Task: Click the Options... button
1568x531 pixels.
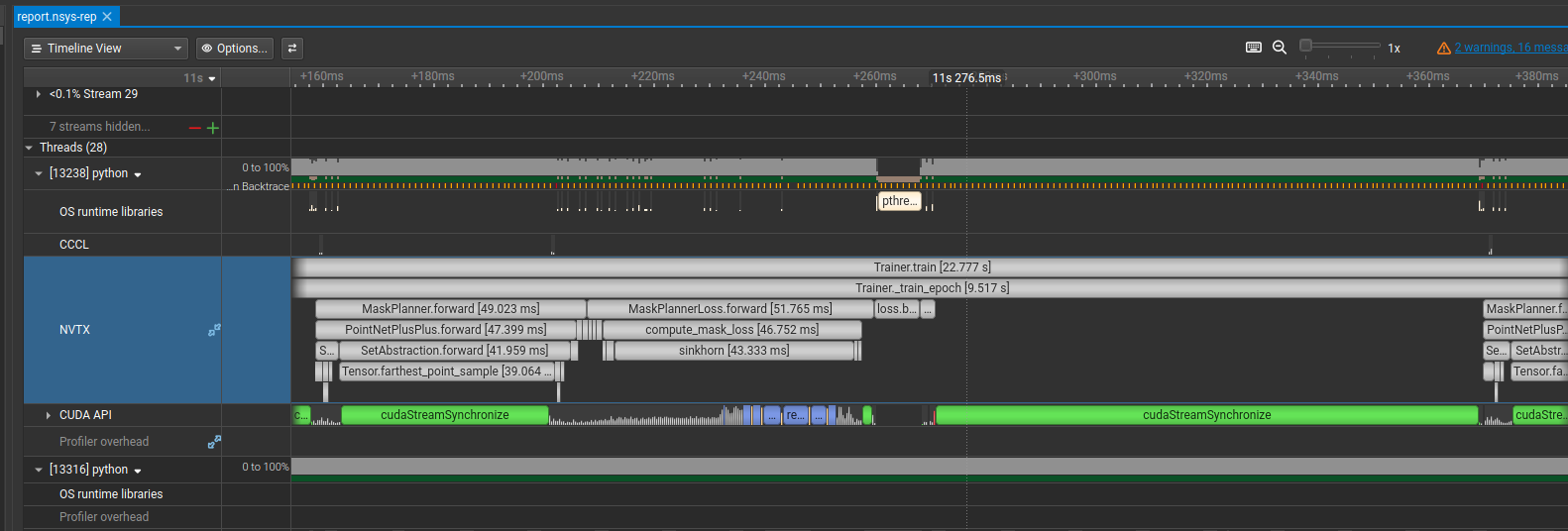Action: click(235, 49)
